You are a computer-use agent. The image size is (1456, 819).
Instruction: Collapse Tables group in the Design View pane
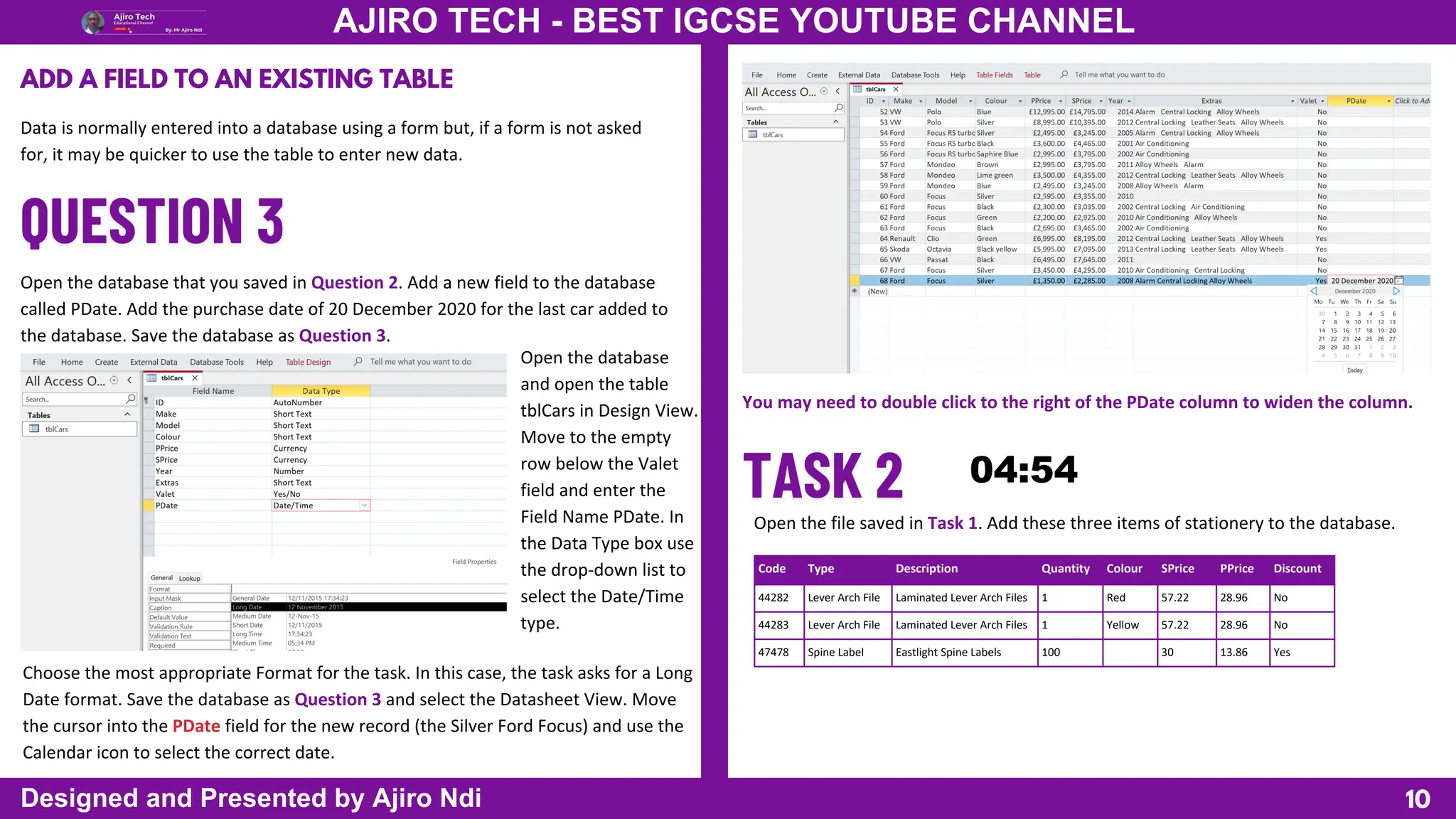127,414
